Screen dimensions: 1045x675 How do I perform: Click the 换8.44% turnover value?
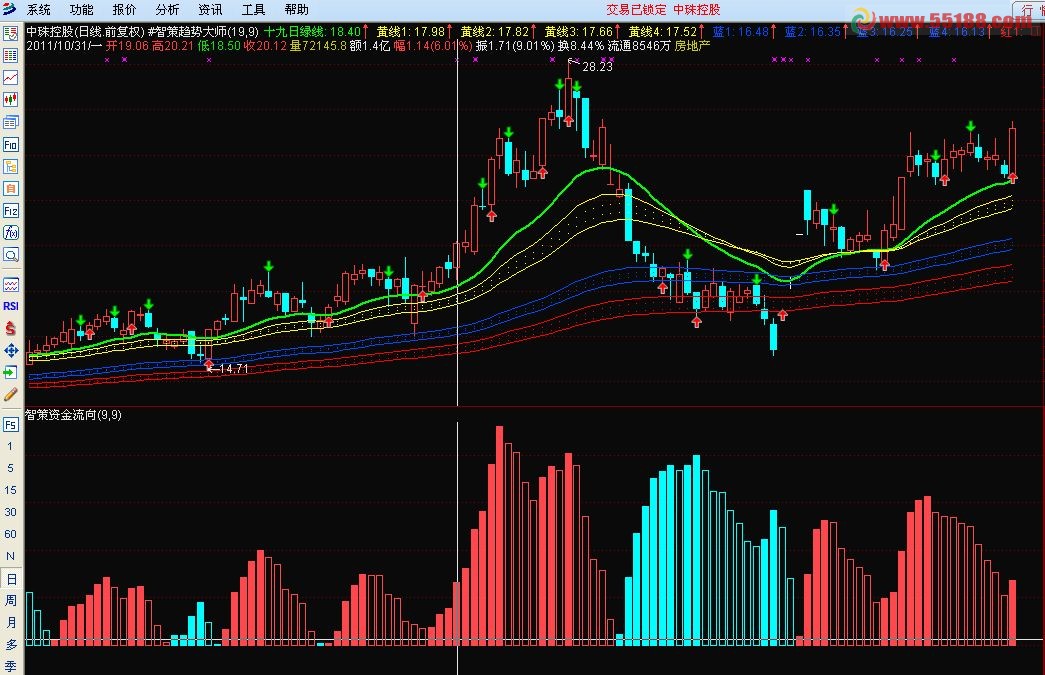point(580,46)
